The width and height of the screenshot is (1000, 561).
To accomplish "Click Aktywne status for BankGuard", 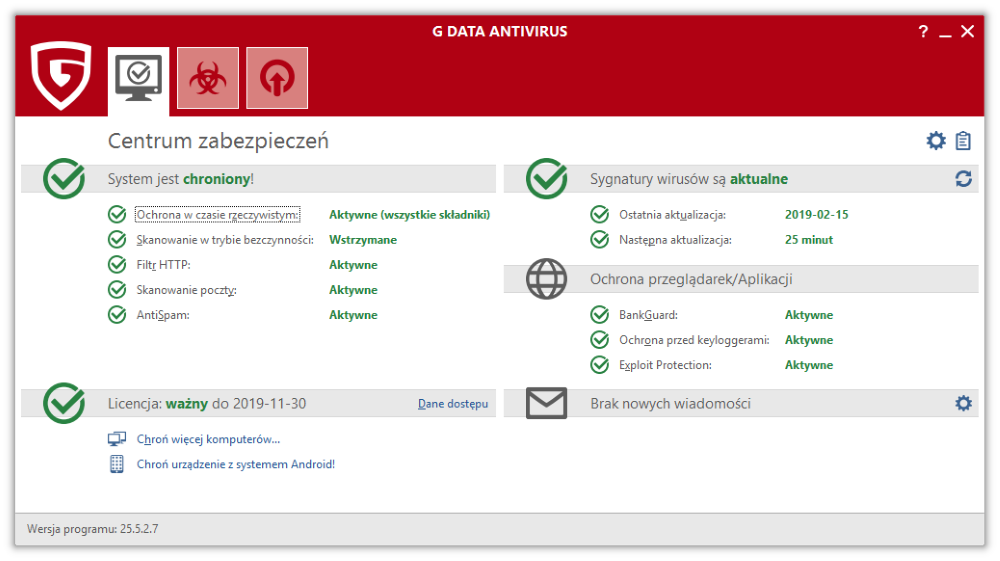I will [x=809, y=315].
